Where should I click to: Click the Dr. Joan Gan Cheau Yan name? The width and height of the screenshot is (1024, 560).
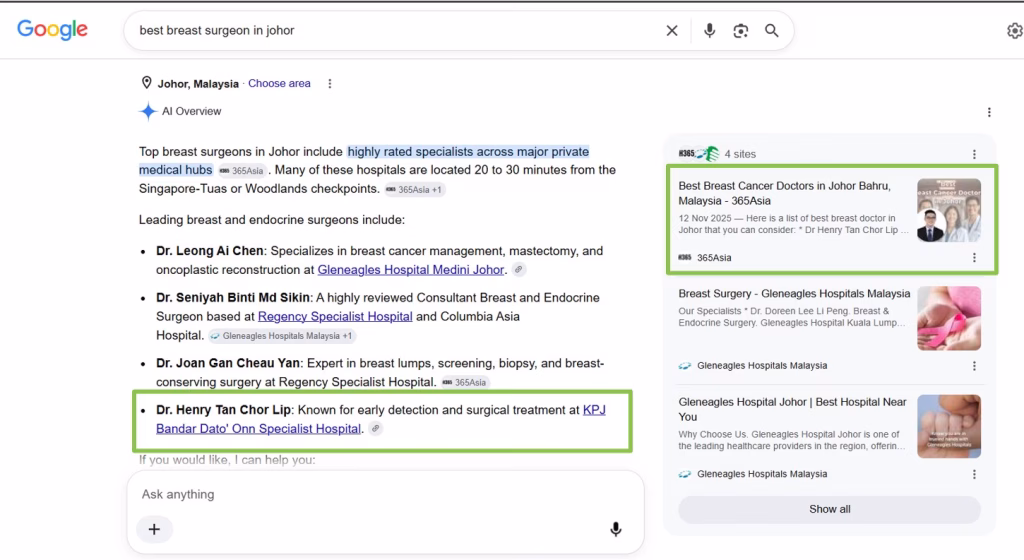coord(228,364)
